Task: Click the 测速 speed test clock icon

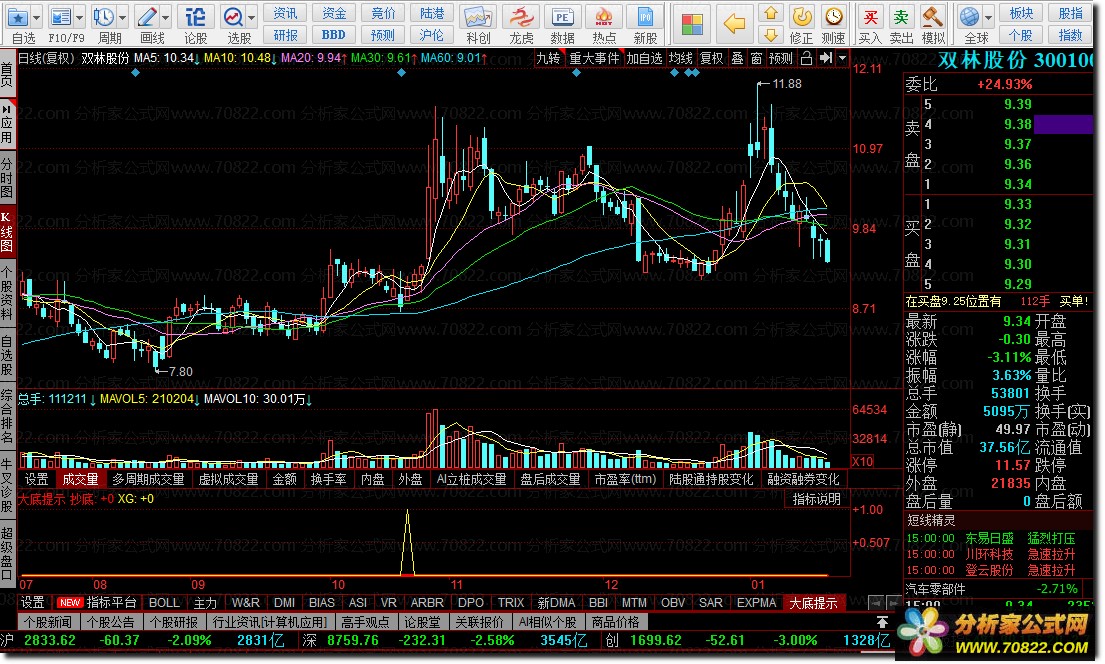Action: tap(833, 17)
